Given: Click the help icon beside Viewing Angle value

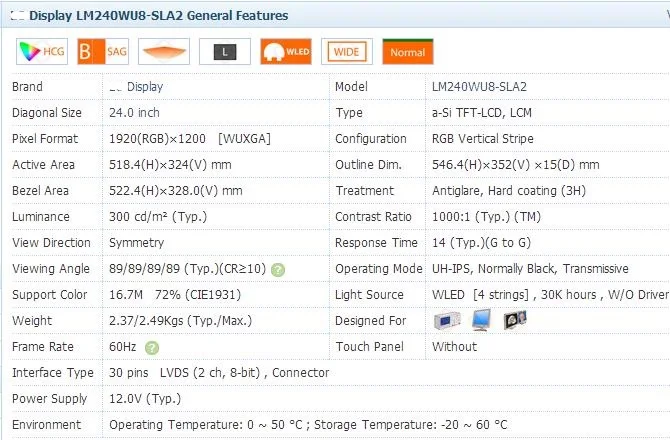Looking at the screenshot, I should pyautogui.click(x=278, y=270).
